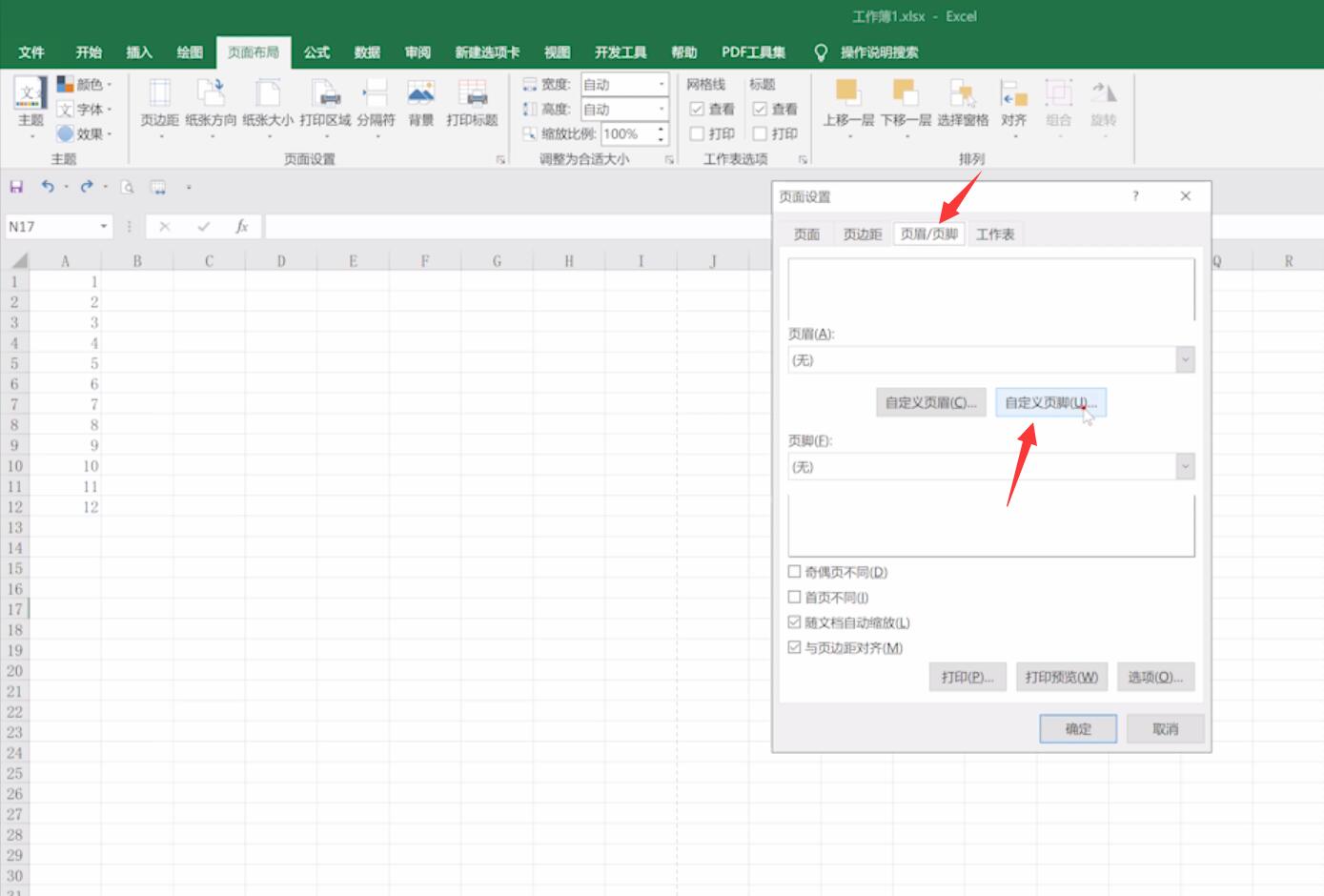The width and height of the screenshot is (1324, 896).
Task: Expand the Name Box dropdown arrow
Action: click(x=104, y=226)
